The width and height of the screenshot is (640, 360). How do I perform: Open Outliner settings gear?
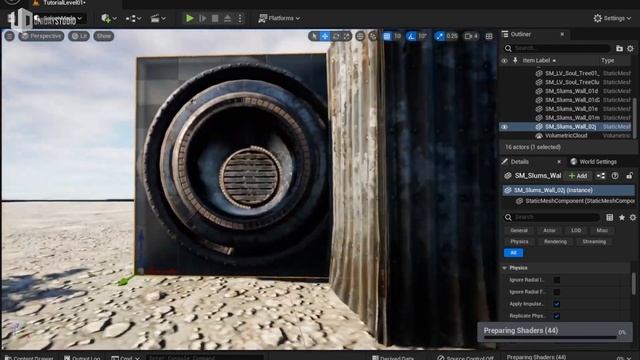click(x=630, y=48)
